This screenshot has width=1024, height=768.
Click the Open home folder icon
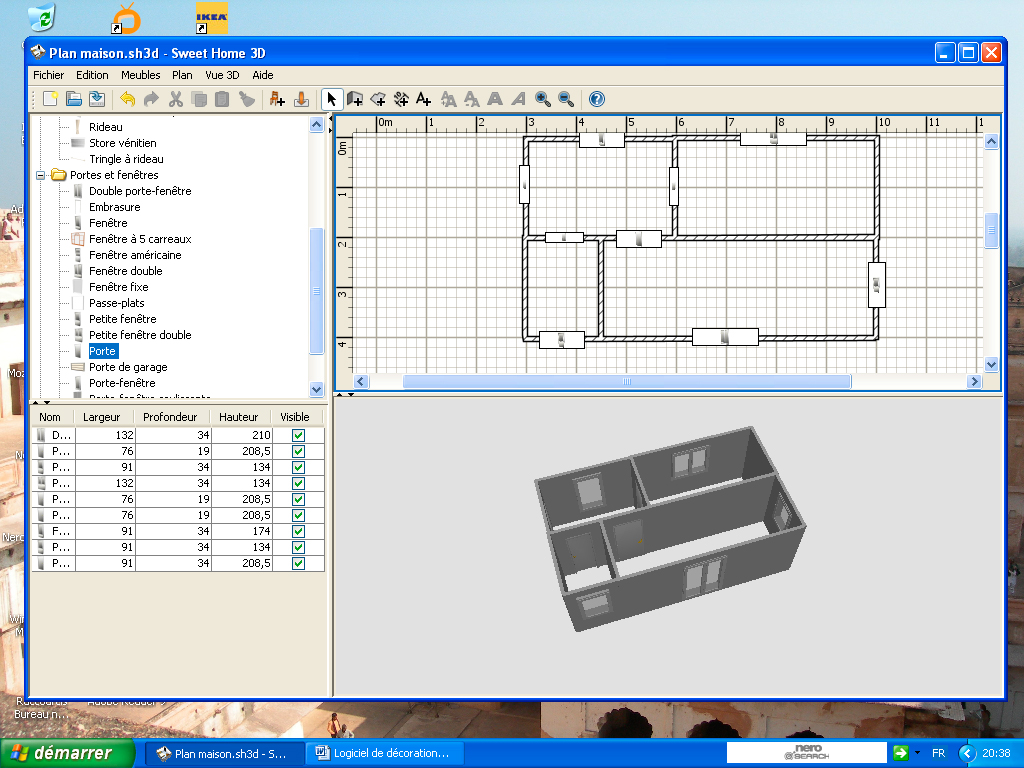point(74,99)
